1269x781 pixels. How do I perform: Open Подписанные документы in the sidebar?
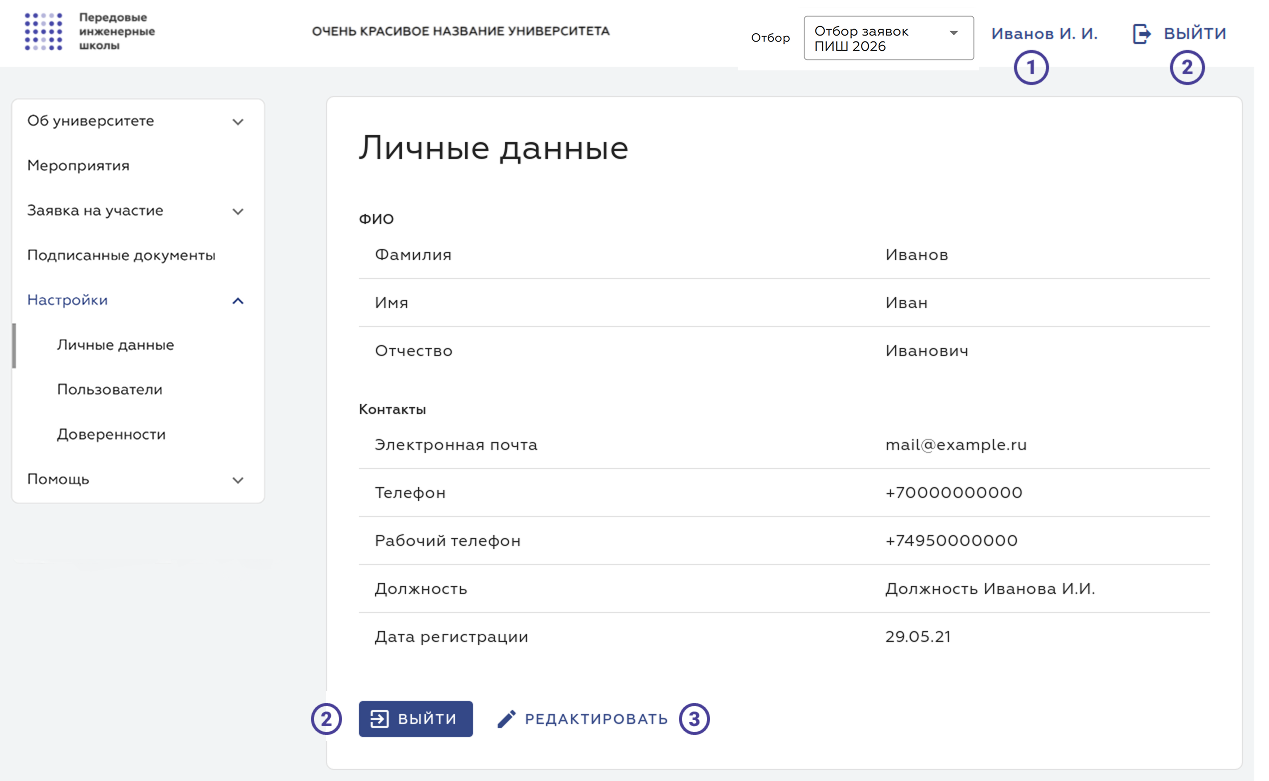click(121, 256)
